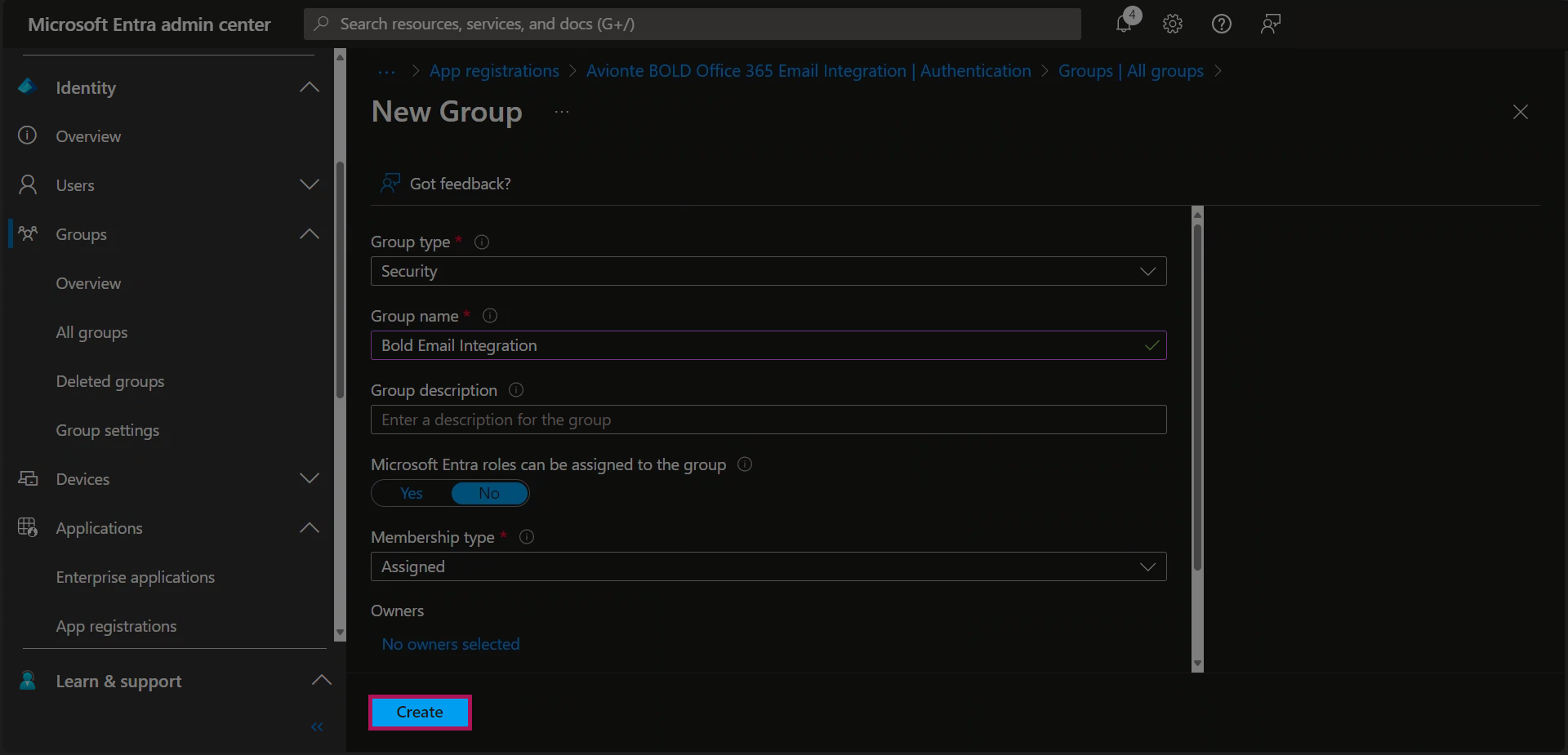
Task: Show info tooltip for Group type
Action: click(x=482, y=242)
